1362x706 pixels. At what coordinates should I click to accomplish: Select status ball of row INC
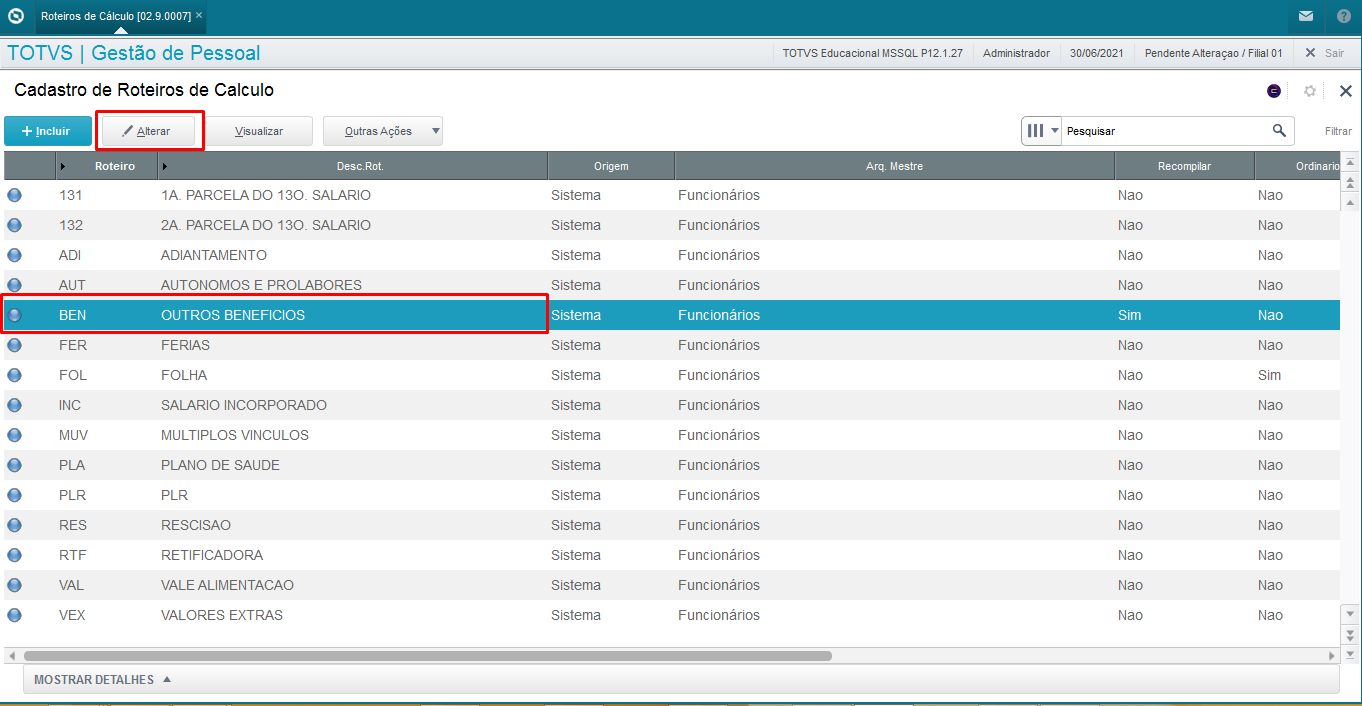15,405
